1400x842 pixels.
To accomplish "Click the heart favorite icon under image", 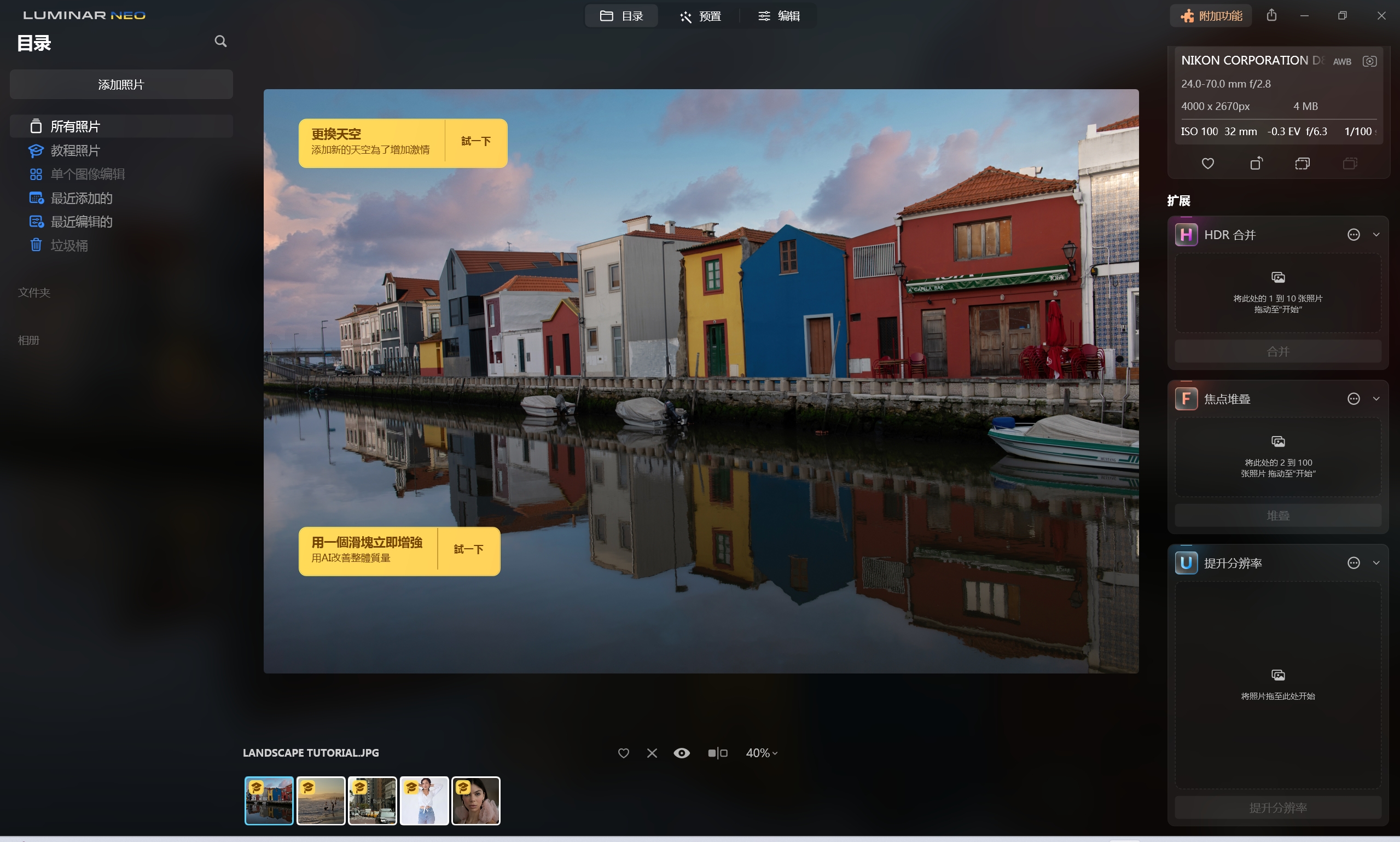I will (x=624, y=753).
